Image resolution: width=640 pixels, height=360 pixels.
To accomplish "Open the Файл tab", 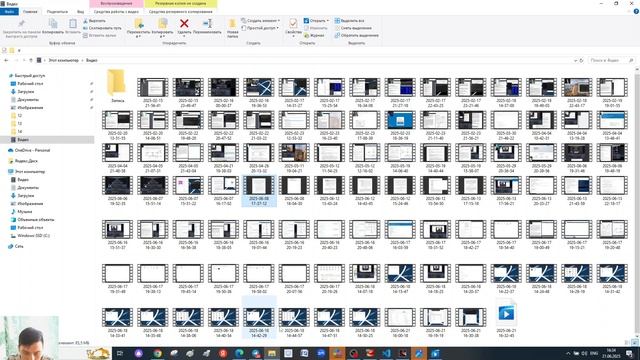I will (9, 12).
